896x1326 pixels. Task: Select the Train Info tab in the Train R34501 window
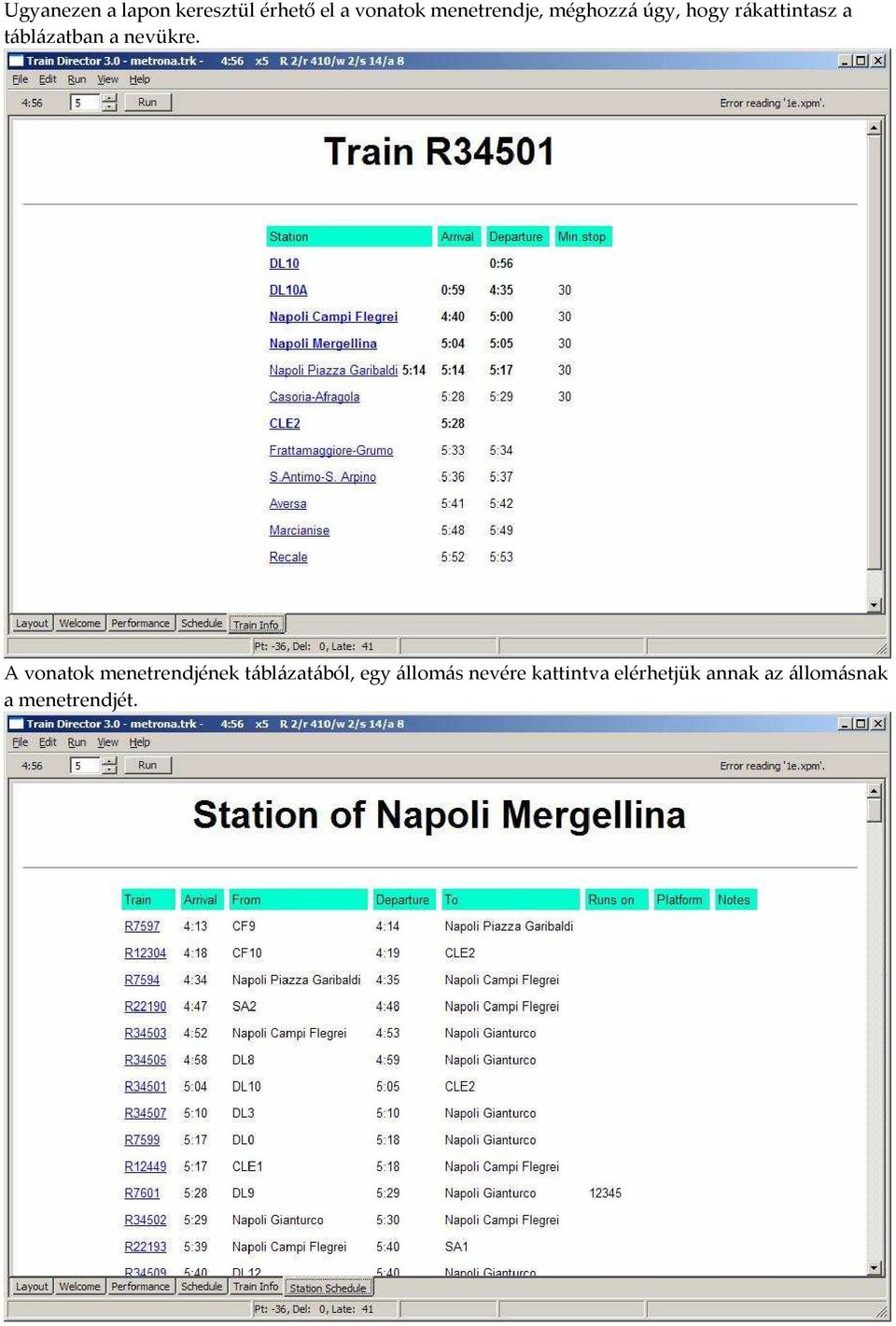pyautogui.click(x=256, y=625)
